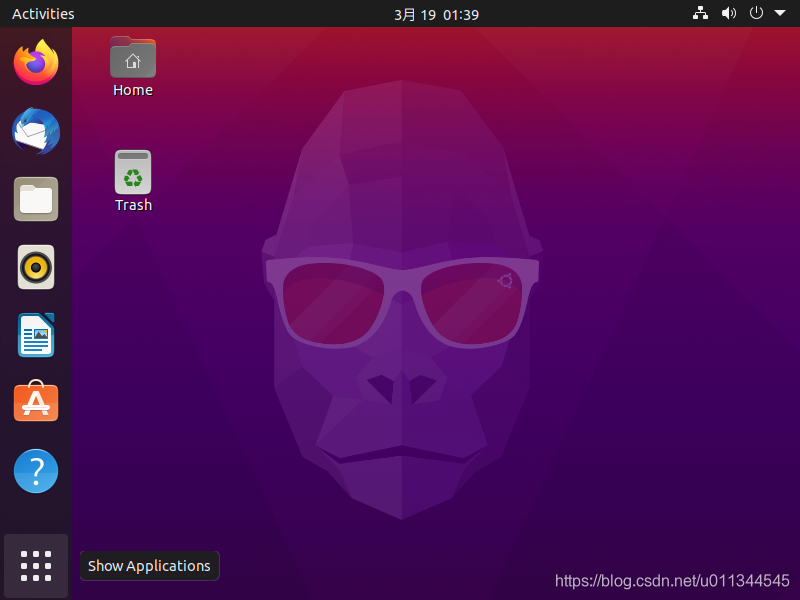Open LibreOffice Writer from dock
The height and width of the screenshot is (600, 800).
coord(36,335)
